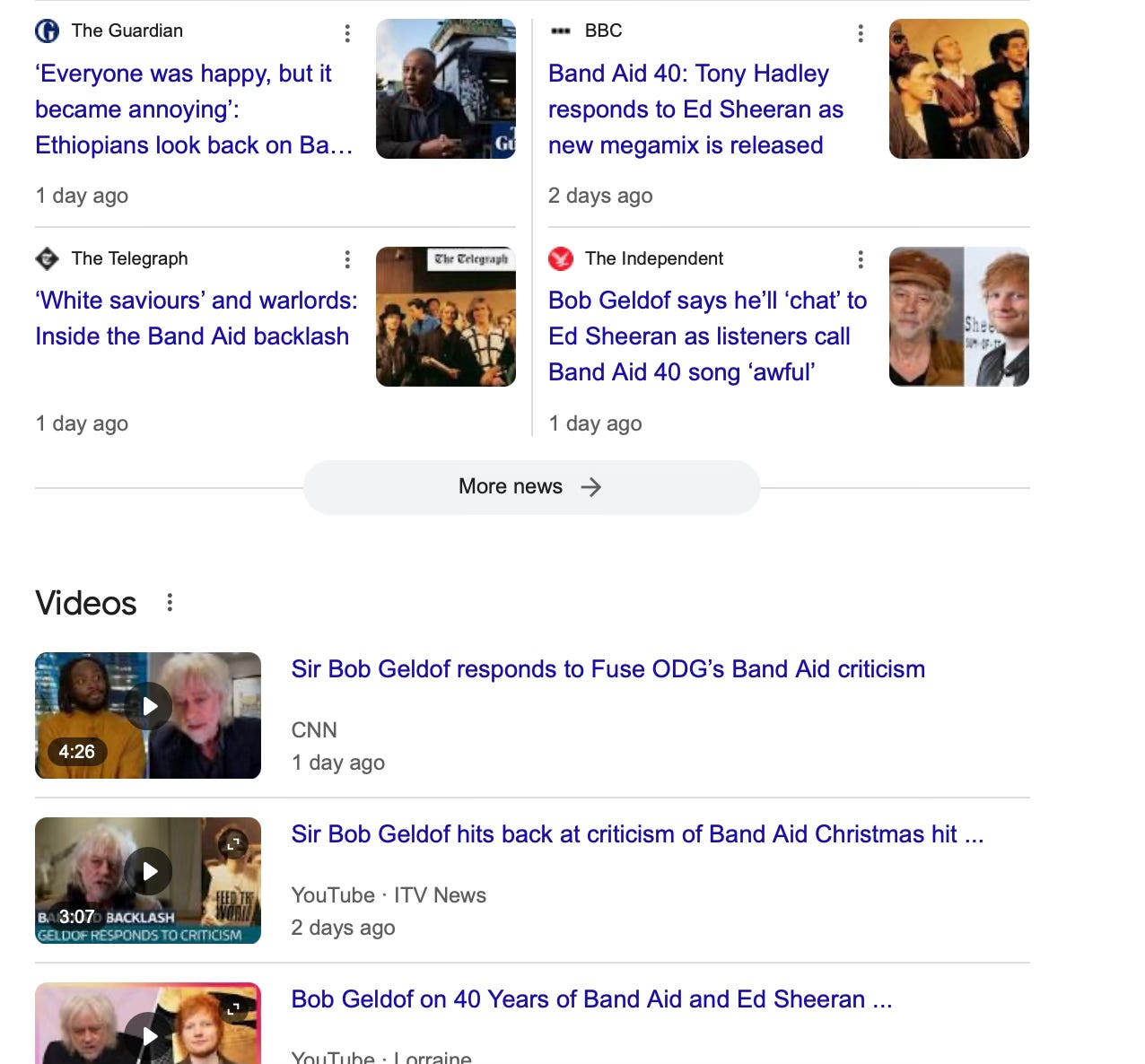Click the '2 days ago' label under BBC article
The width and height of the screenshot is (1145, 1064).
[600, 196]
